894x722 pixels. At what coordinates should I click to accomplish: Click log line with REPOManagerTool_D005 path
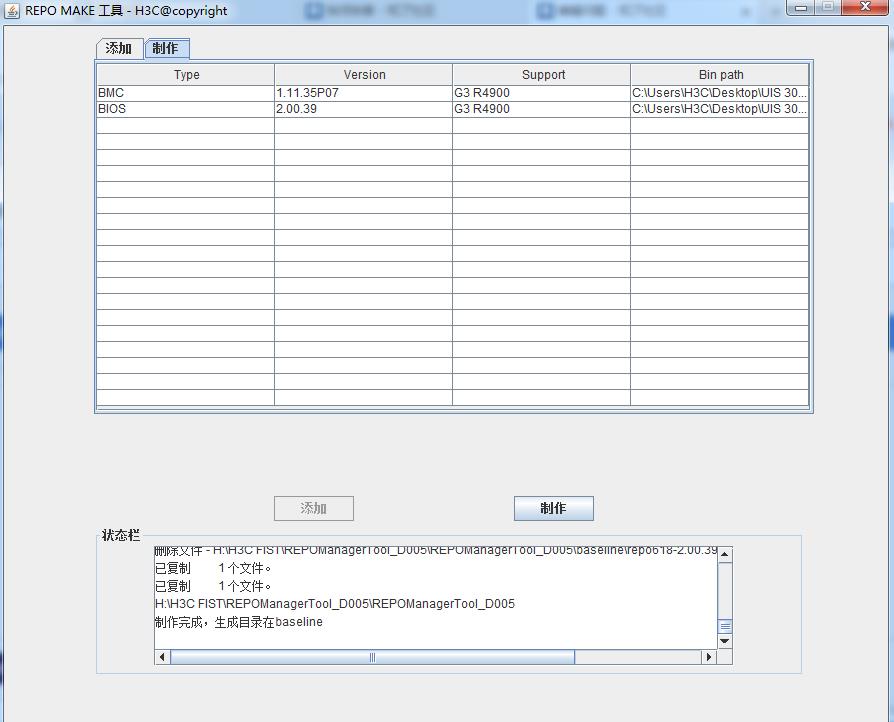[335, 604]
